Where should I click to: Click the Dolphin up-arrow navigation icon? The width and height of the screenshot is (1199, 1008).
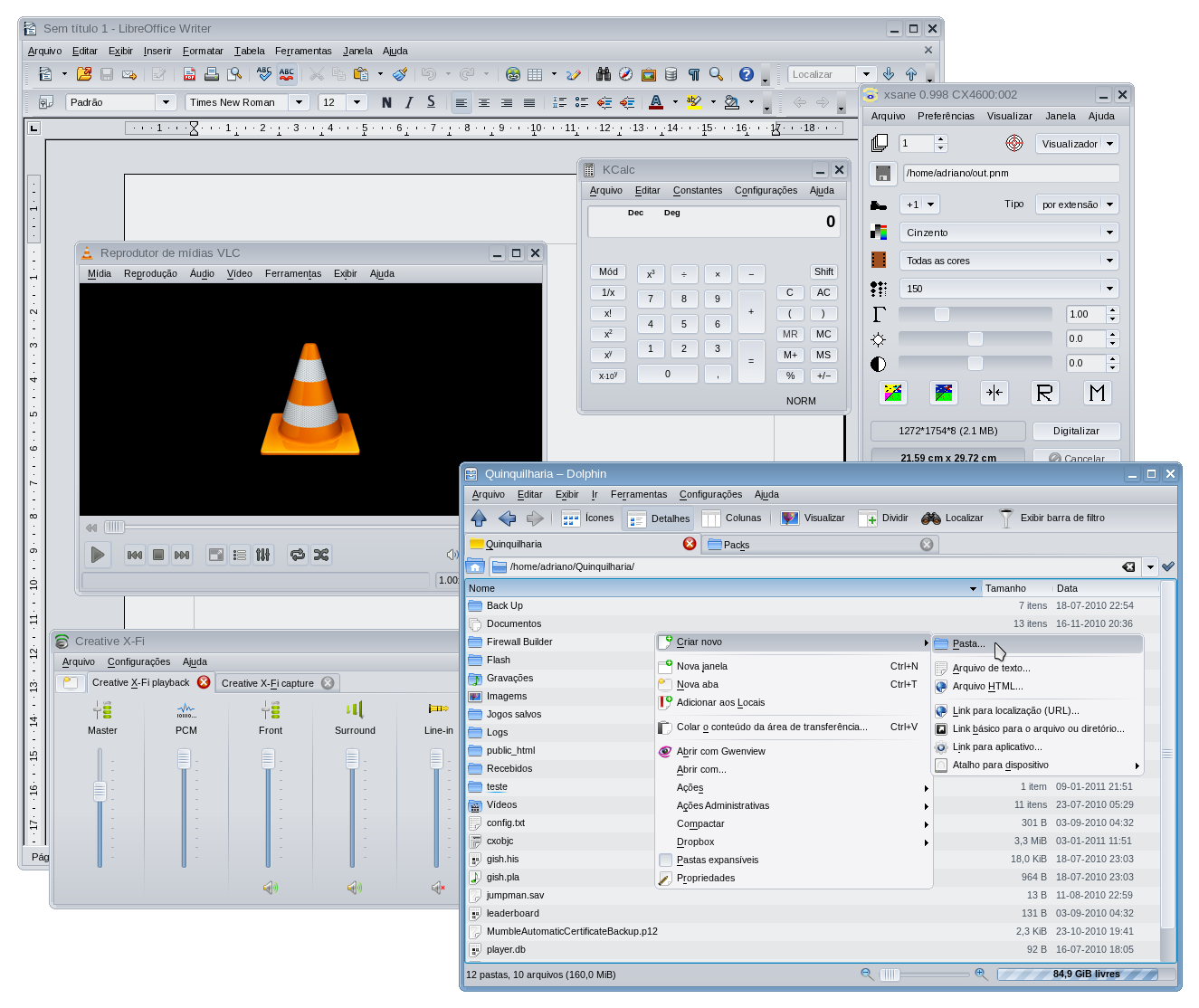[x=479, y=518]
